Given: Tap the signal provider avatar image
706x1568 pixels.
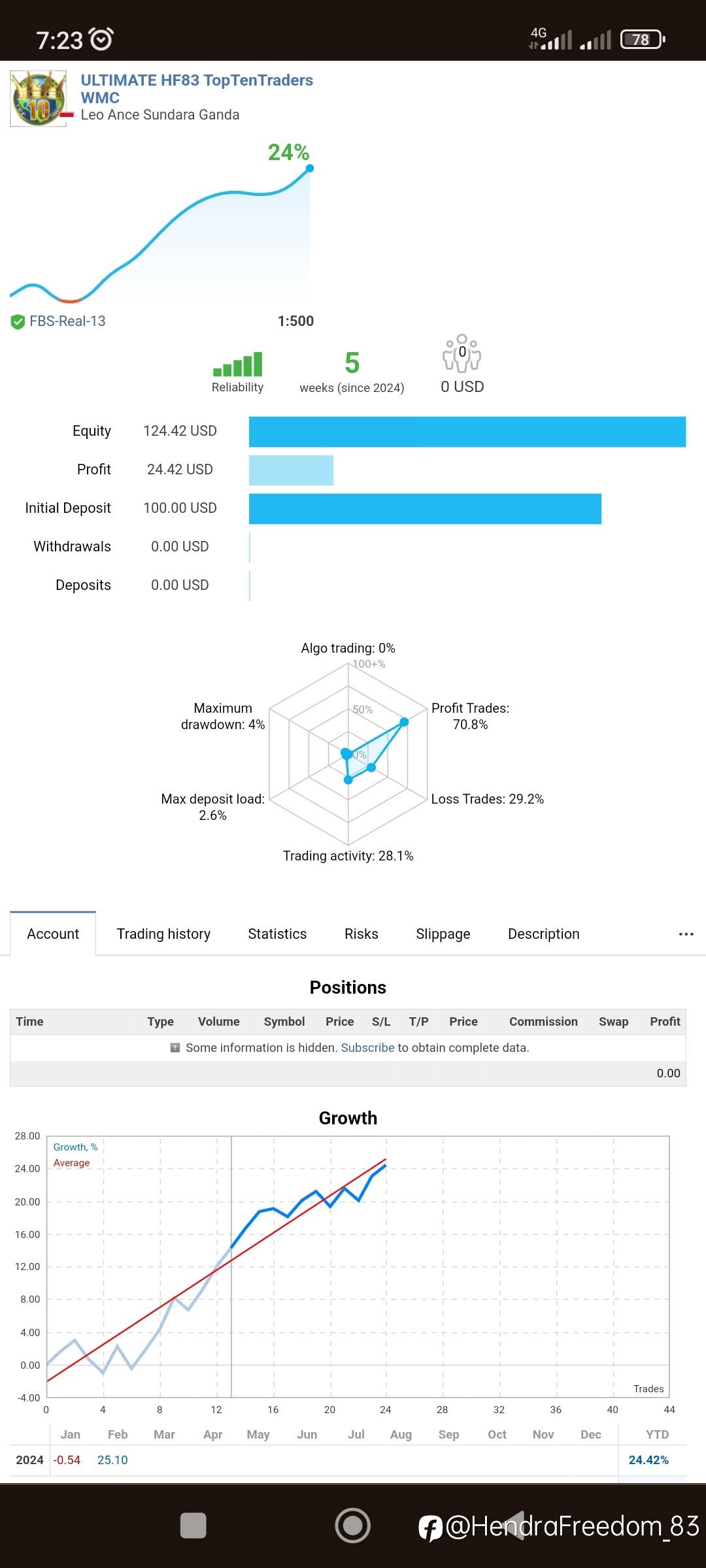Looking at the screenshot, I should pos(39,99).
